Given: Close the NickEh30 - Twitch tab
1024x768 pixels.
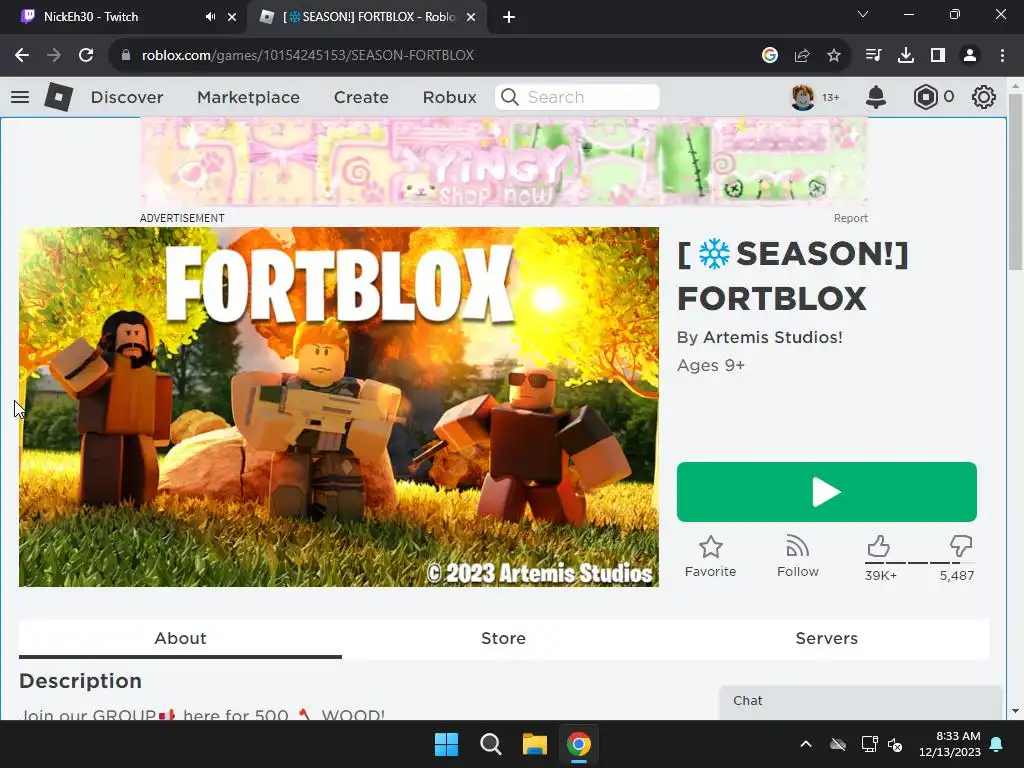Looking at the screenshot, I should click(x=232, y=17).
